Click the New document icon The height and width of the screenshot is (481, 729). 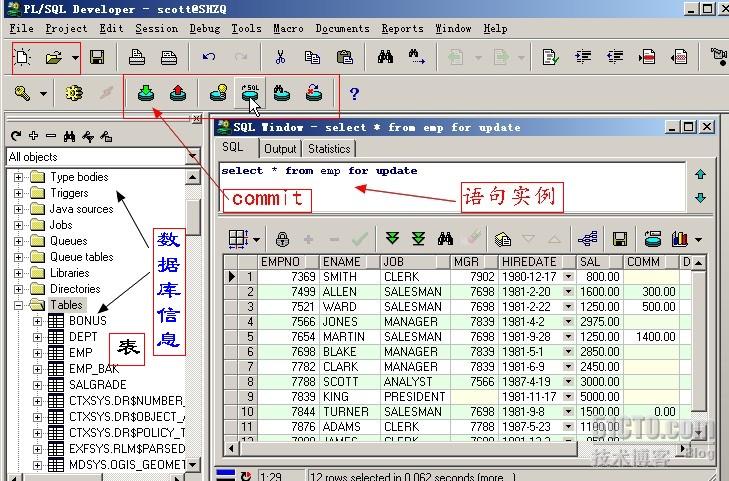(22, 57)
